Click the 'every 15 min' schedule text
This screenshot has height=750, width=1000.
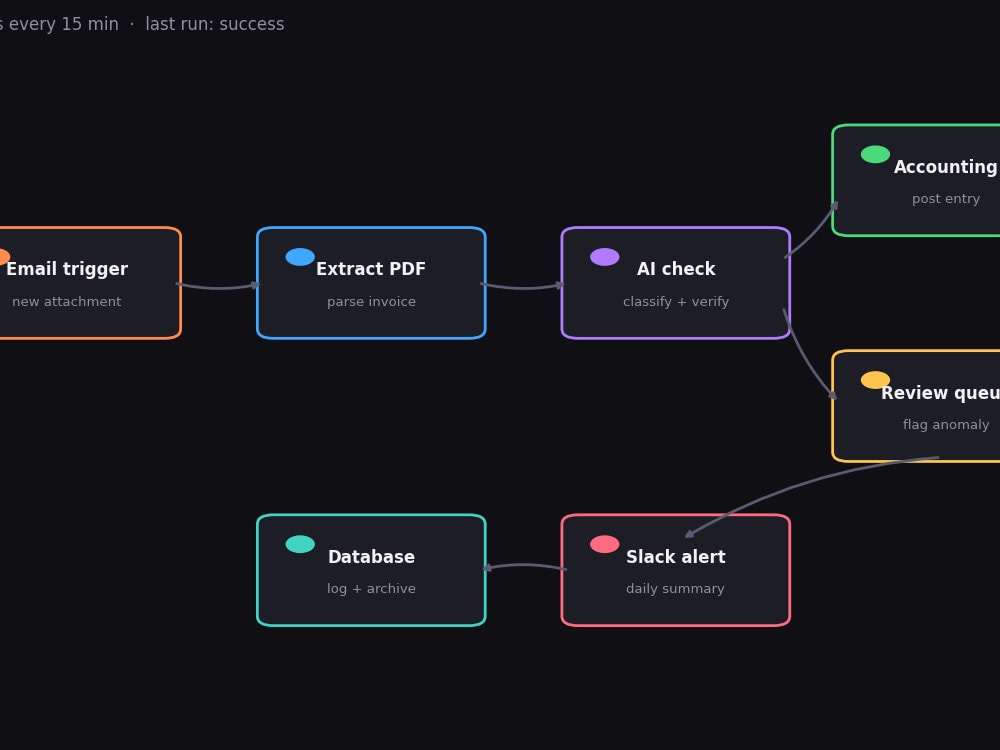64,24
